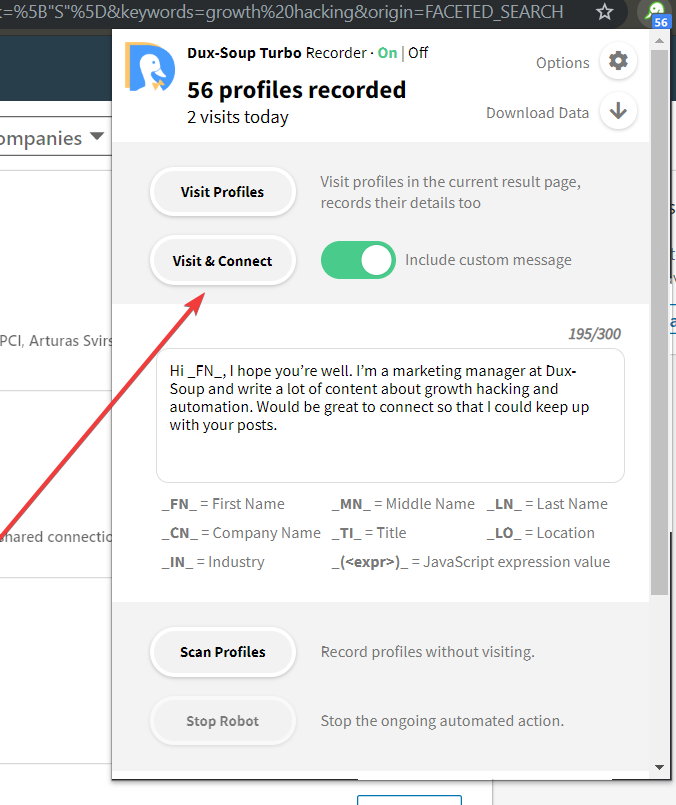Click the Scan Profiles button
Screen dimensions: 676x805
(x=222, y=652)
